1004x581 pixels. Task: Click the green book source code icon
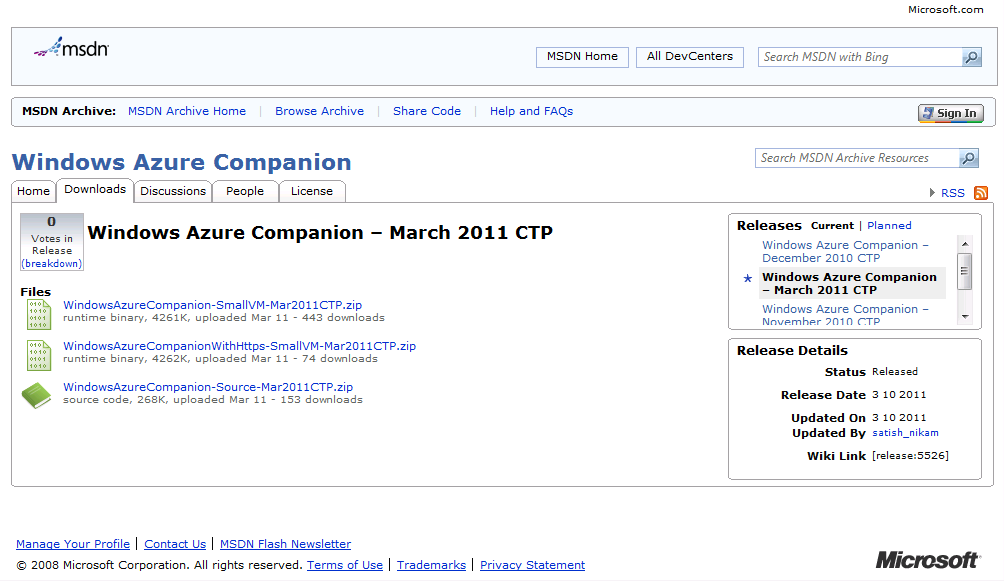(x=36, y=395)
